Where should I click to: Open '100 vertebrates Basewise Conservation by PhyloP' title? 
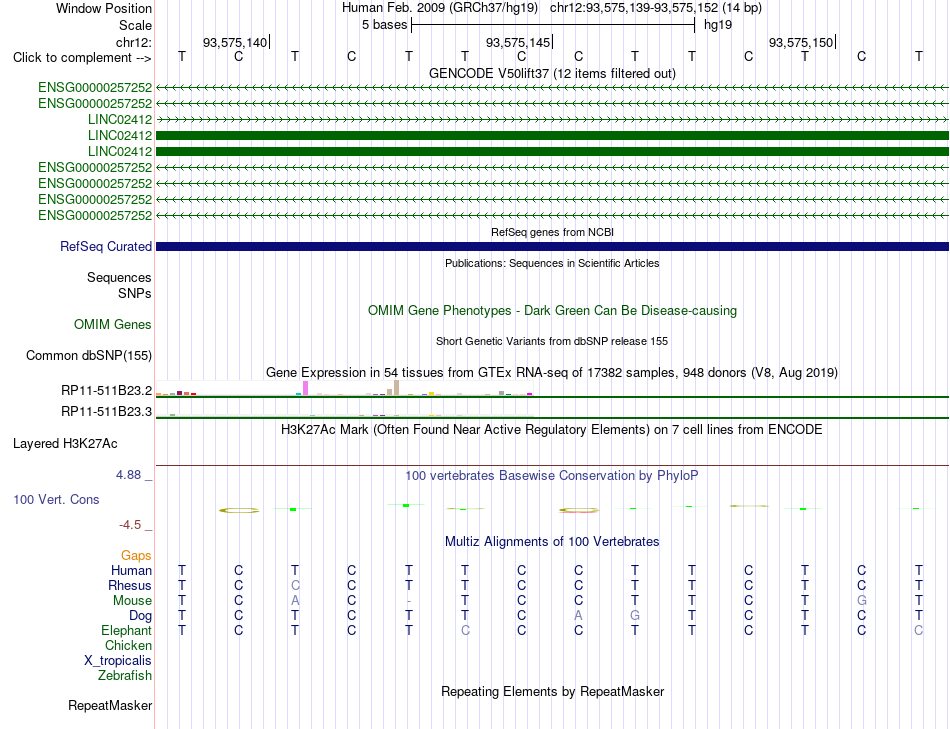click(552, 476)
